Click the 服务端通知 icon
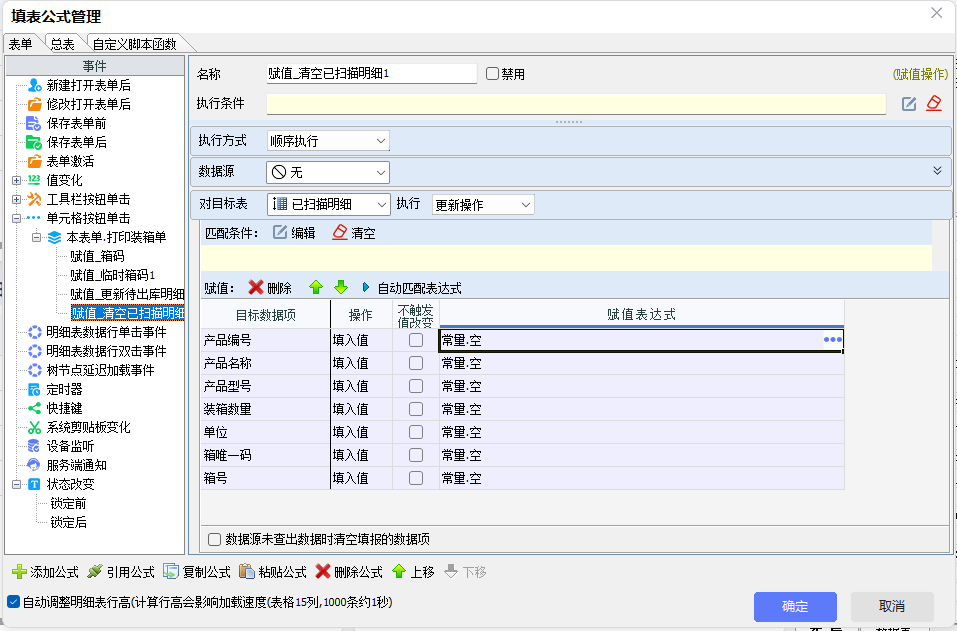This screenshot has height=631, width=957. pos(34,465)
